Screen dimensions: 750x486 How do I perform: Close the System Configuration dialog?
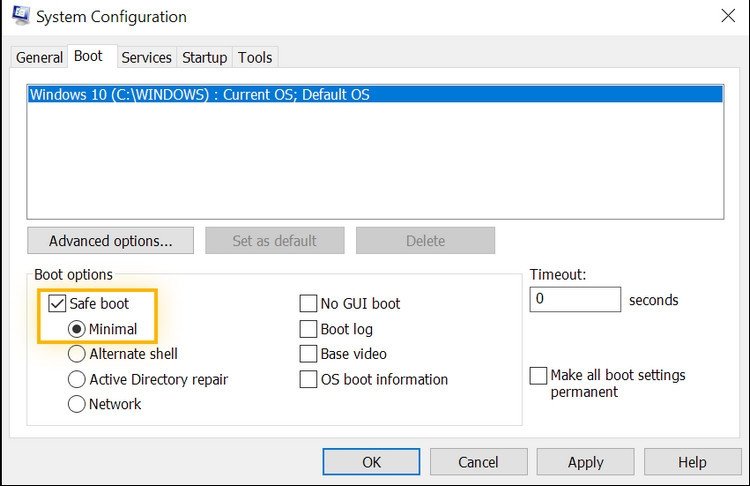coord(726,16)
